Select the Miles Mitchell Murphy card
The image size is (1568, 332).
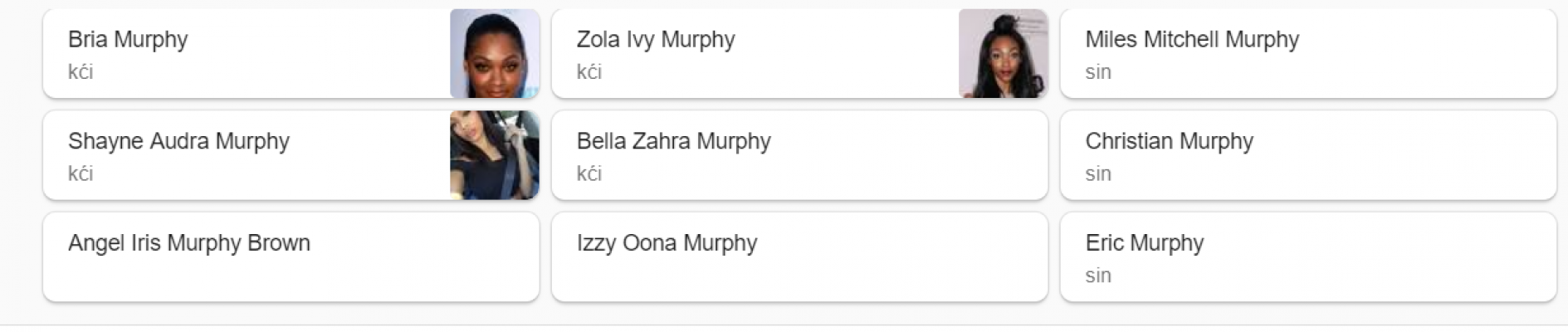click(x=1307, y=53)
